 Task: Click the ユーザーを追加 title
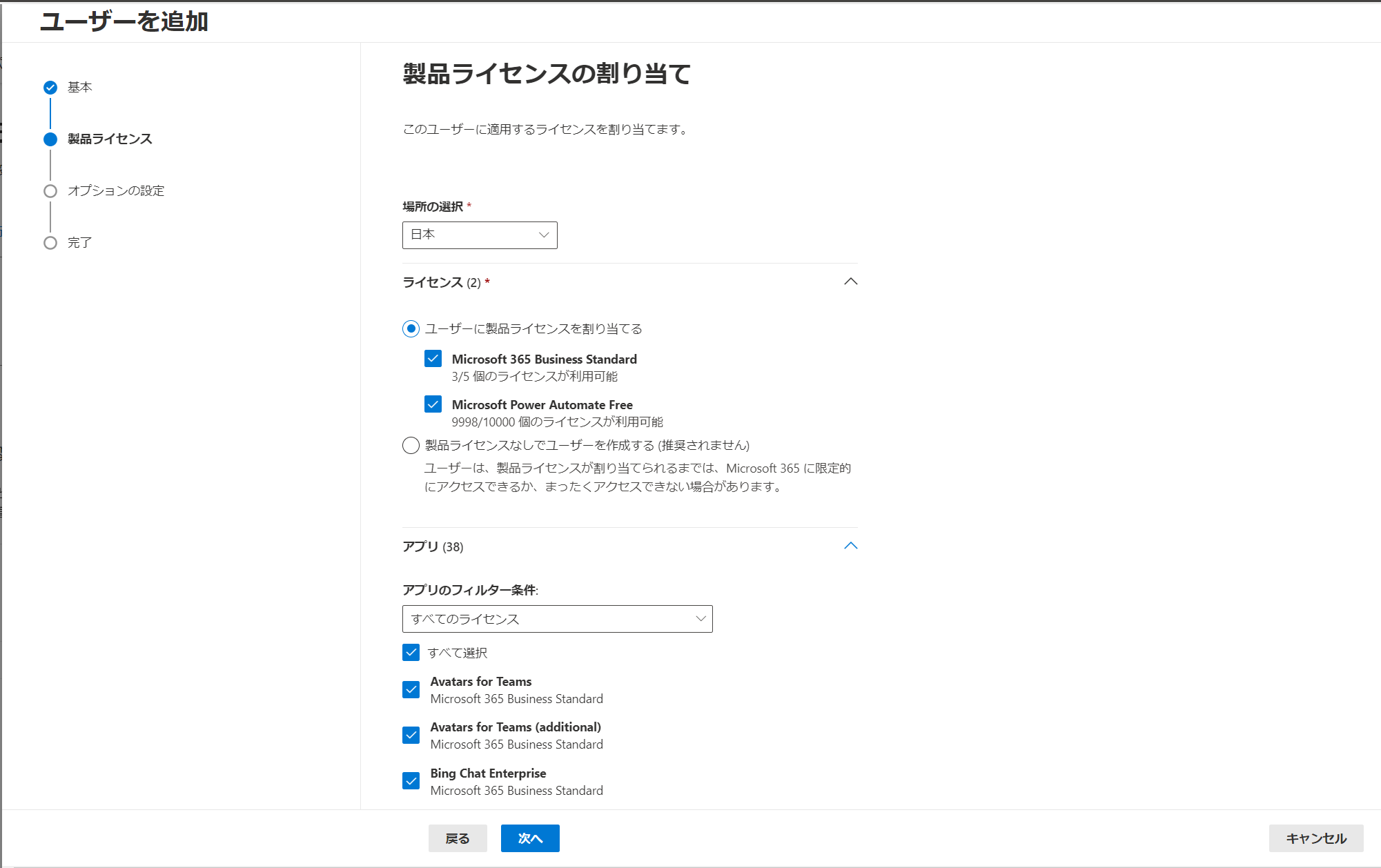(124, 21)
